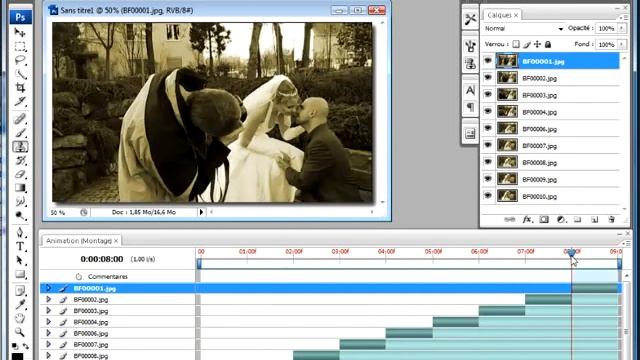Select the Hand tool
Screen dimensions: 640x360
coord(20,318)
